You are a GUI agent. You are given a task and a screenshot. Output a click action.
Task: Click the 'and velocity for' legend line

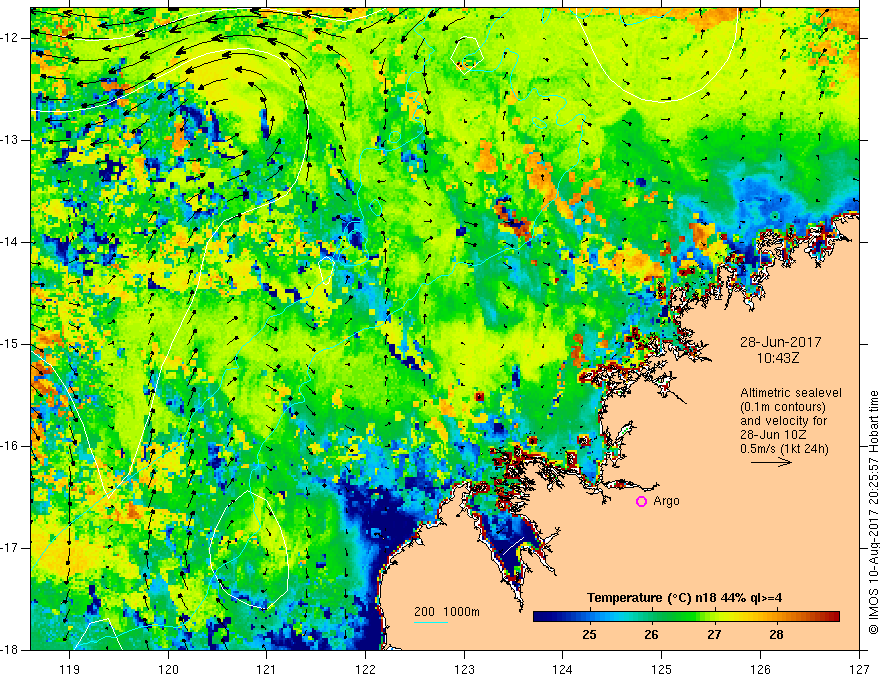[x=783, y=421]
